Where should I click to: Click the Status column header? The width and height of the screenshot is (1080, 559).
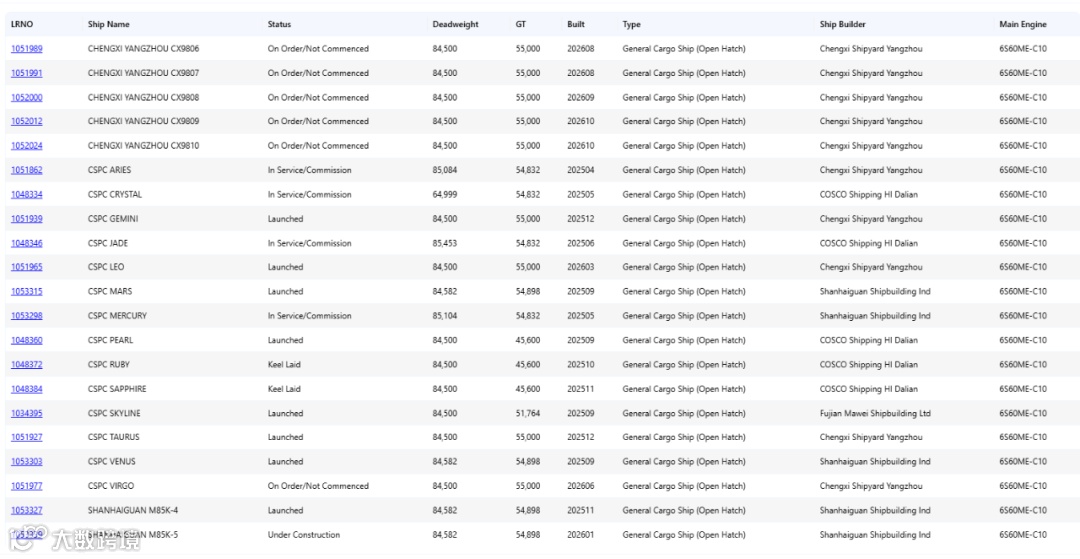[280, 24]
